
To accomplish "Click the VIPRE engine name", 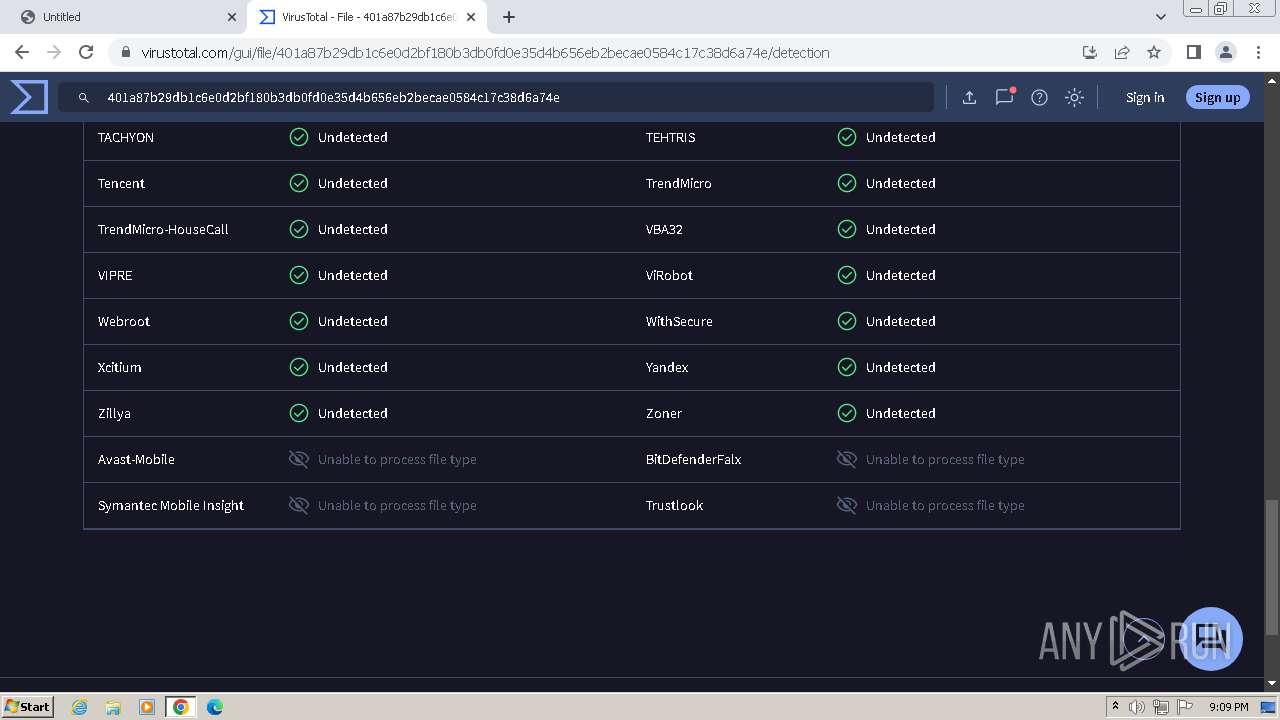I will point(115,275).
